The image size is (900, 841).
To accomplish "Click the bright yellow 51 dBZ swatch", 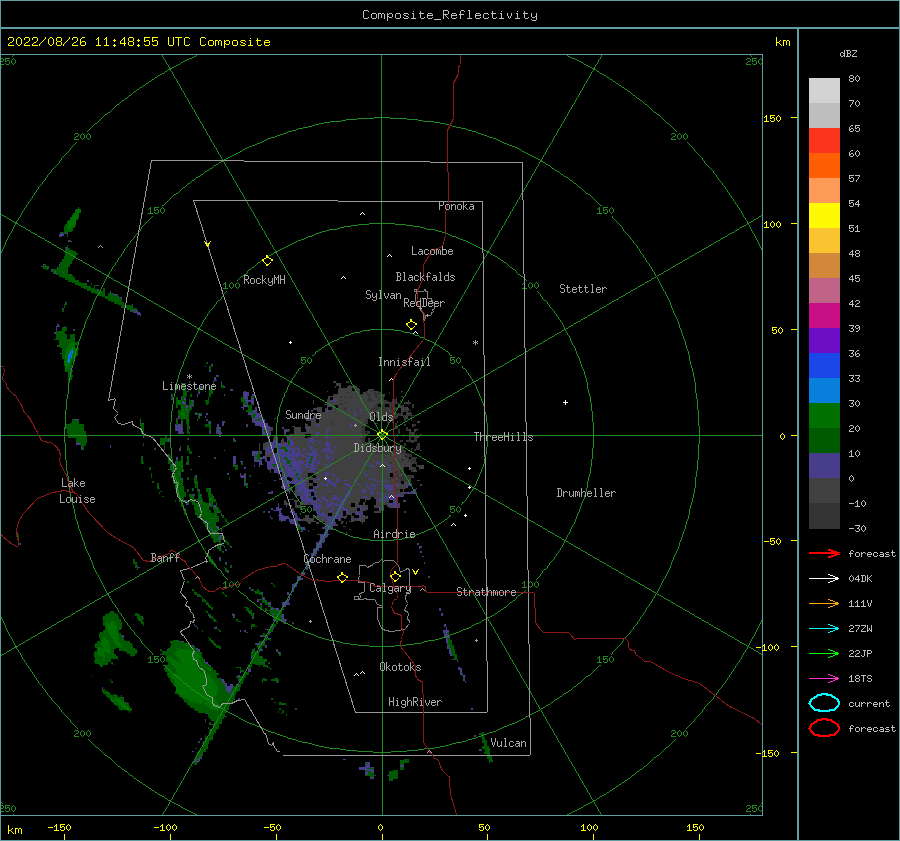I will (824, 216).
